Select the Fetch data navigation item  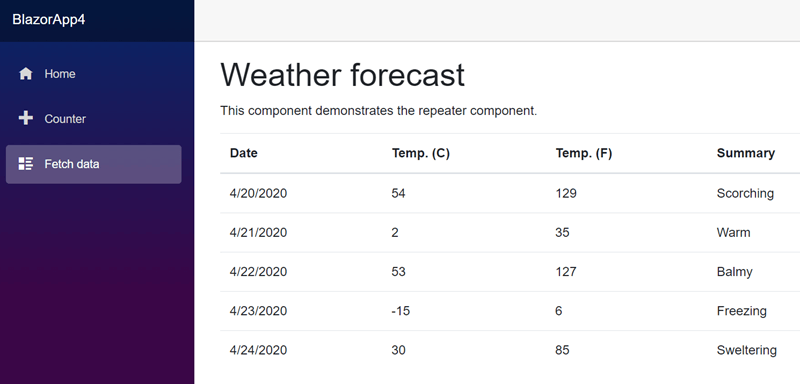click(x=93, y=164)
